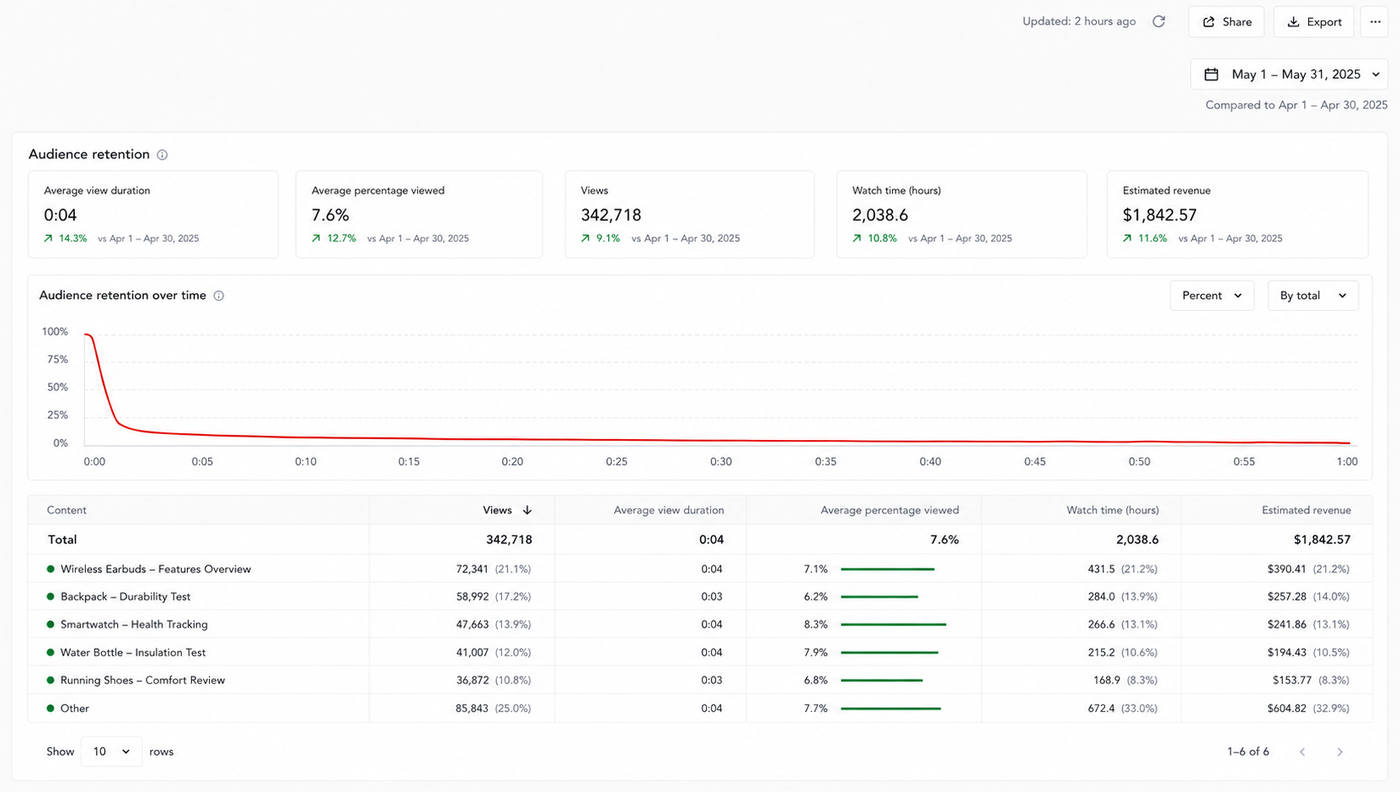Click the Export button
This screenshot has width=1400, height=792.
pos(1314,22)
